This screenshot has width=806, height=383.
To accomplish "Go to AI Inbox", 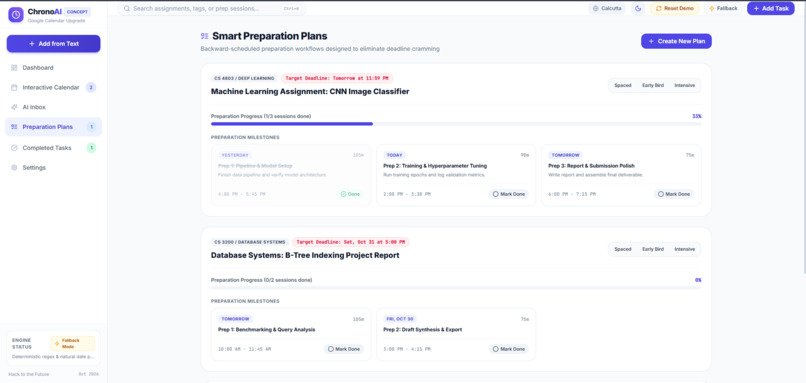I will [53, 107].
